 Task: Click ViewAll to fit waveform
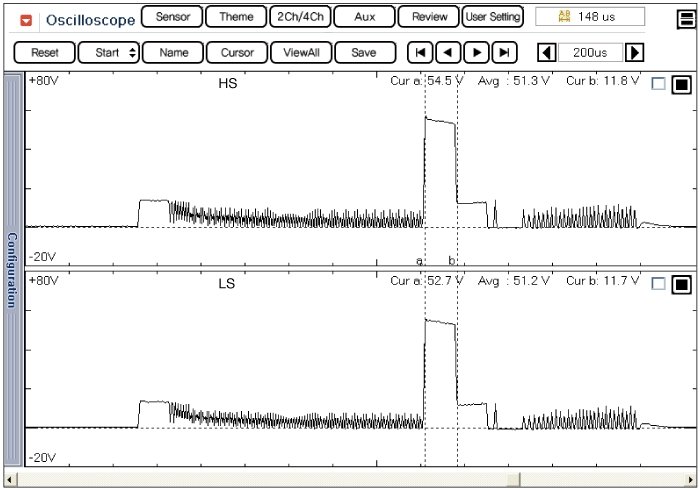pyautogui.click(x=301, y=53)
